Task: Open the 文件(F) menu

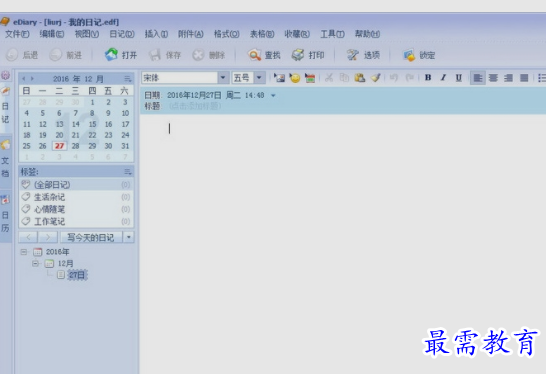Action: pos(17,34)
